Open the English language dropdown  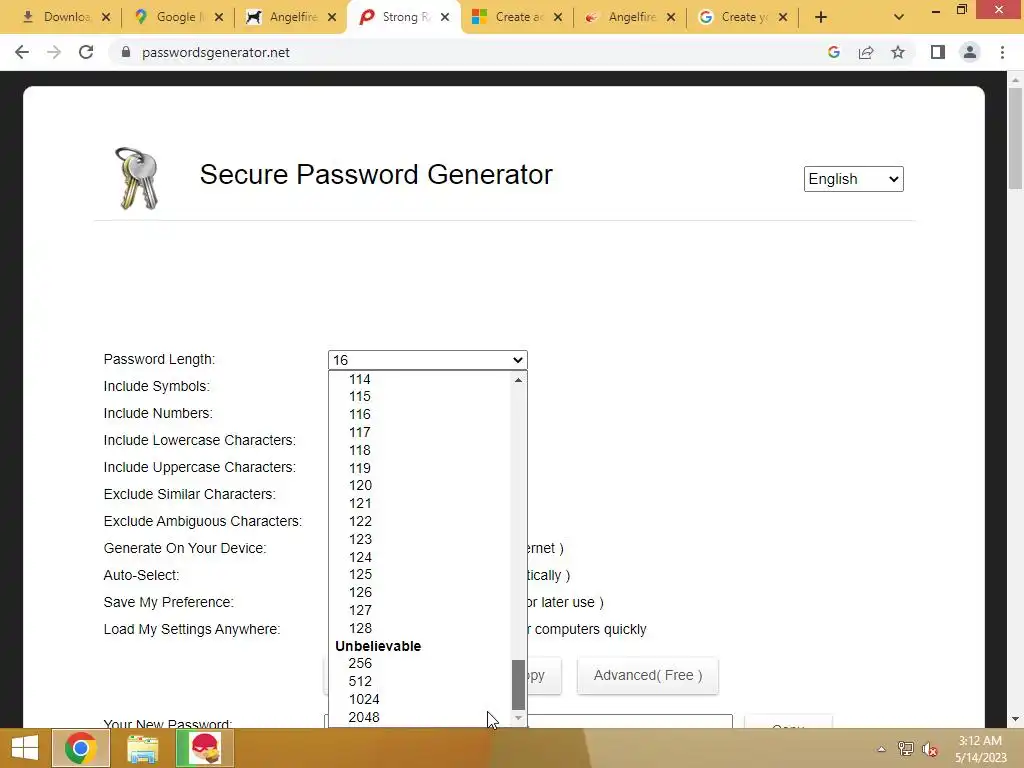(x=854, y=179)
